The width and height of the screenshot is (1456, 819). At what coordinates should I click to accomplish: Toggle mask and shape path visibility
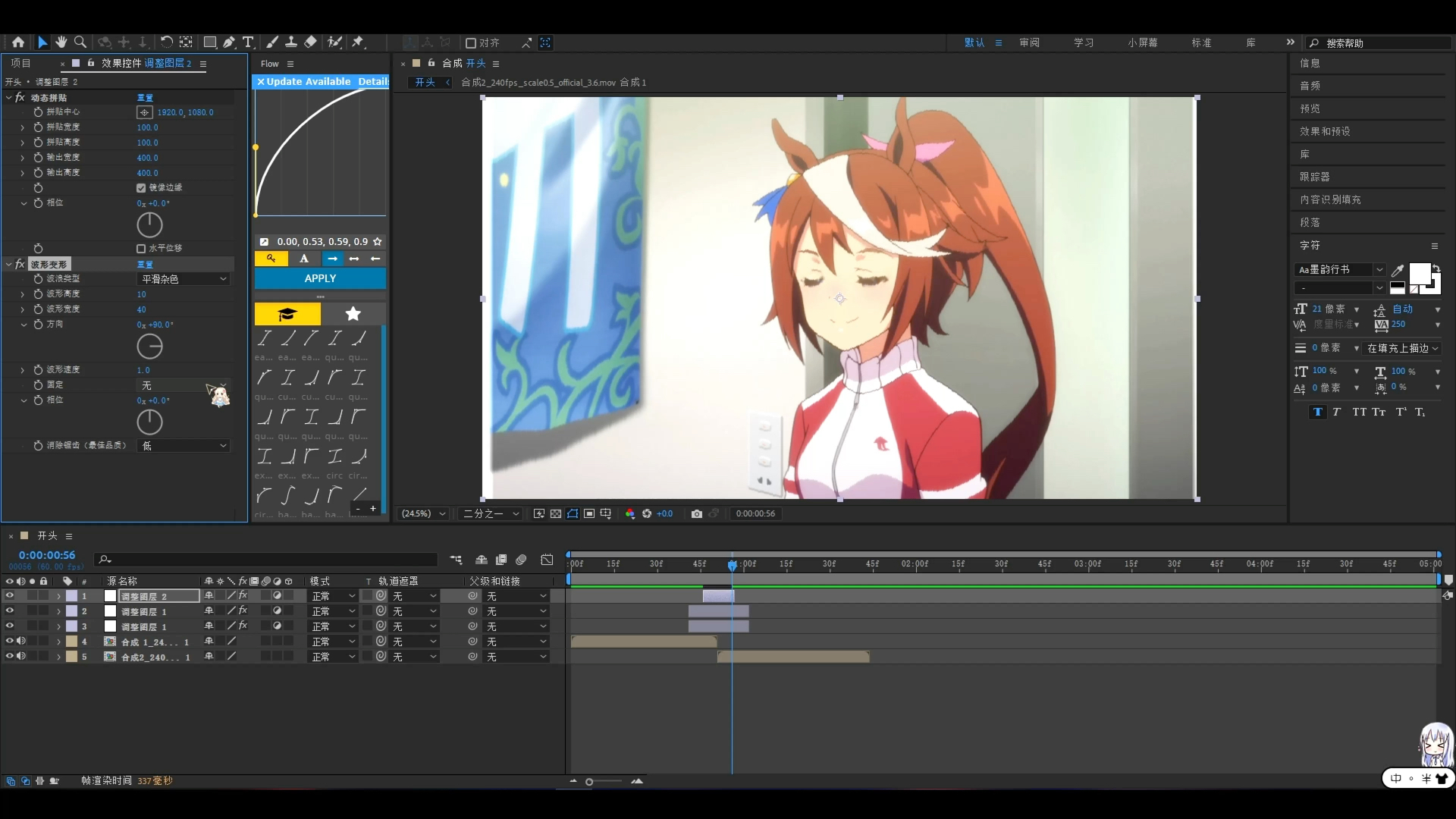(573, 513)
